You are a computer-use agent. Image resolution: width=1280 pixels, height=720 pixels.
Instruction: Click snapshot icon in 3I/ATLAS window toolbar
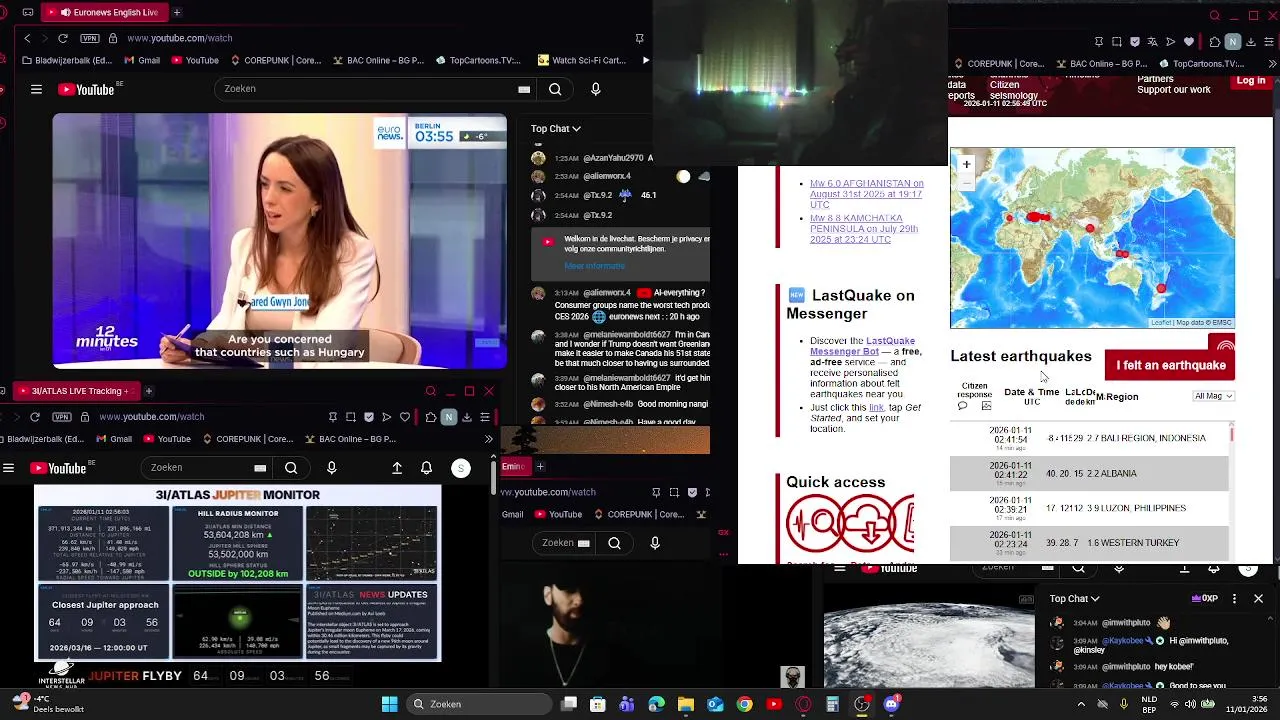coord(351,417)
